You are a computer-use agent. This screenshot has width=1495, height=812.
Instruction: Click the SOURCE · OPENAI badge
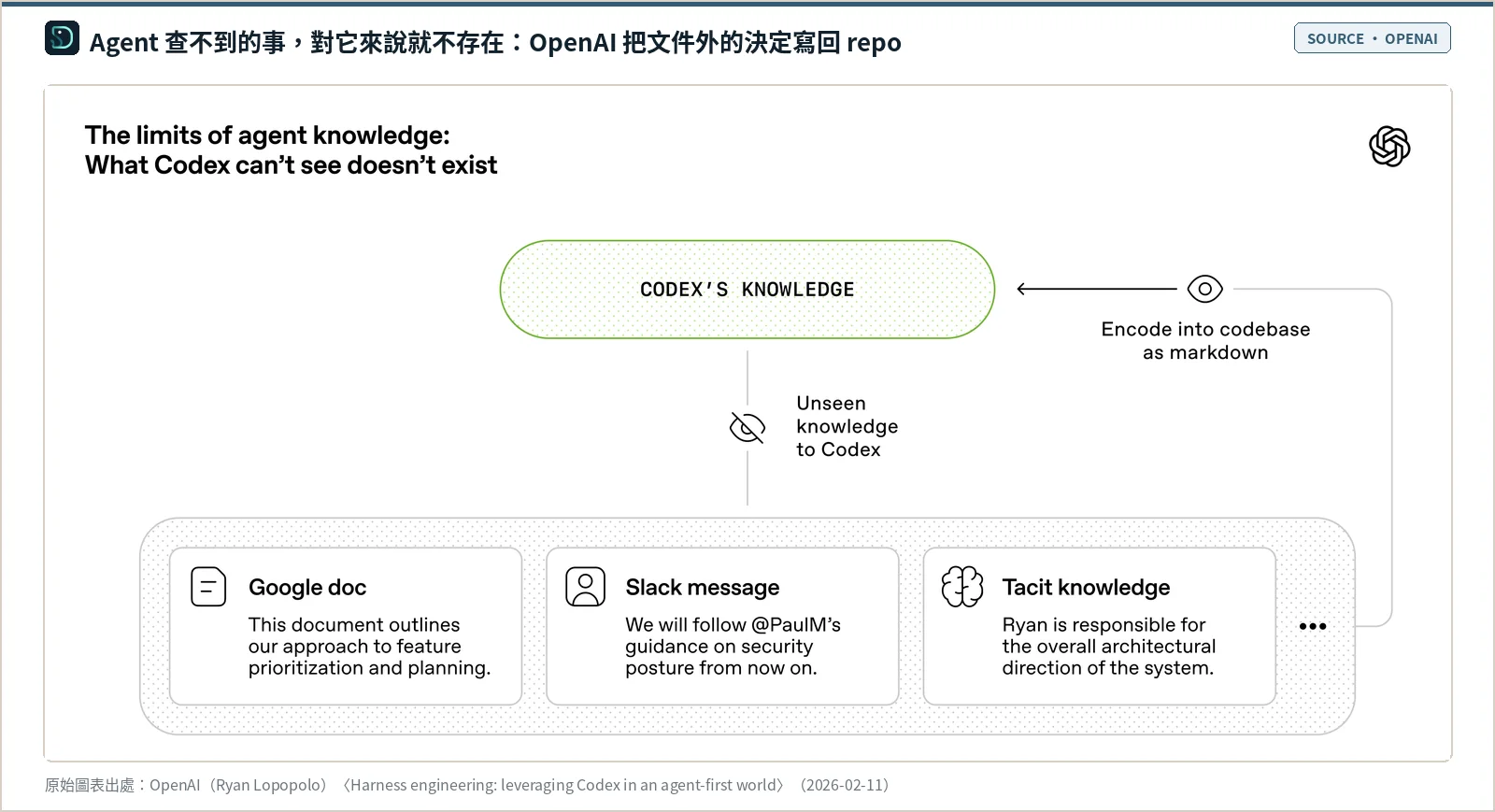click(1373, 38)
